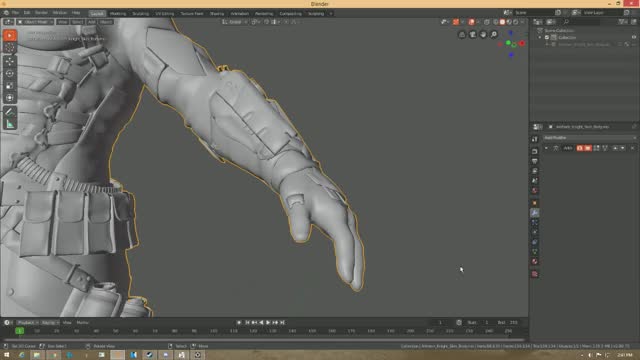Viewport: 640px width, 360px height.
Task: Open the Scene properties tab
Action: pos(535,181)
